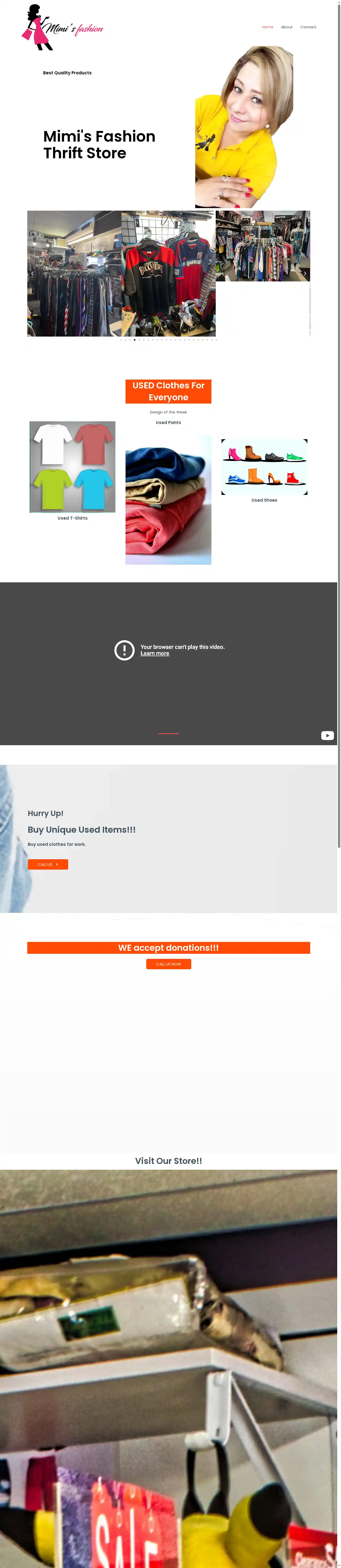This screenshot has width=341, height=1568.
Task: Click the CALL US NOW button
Action: tap(168, 964)
